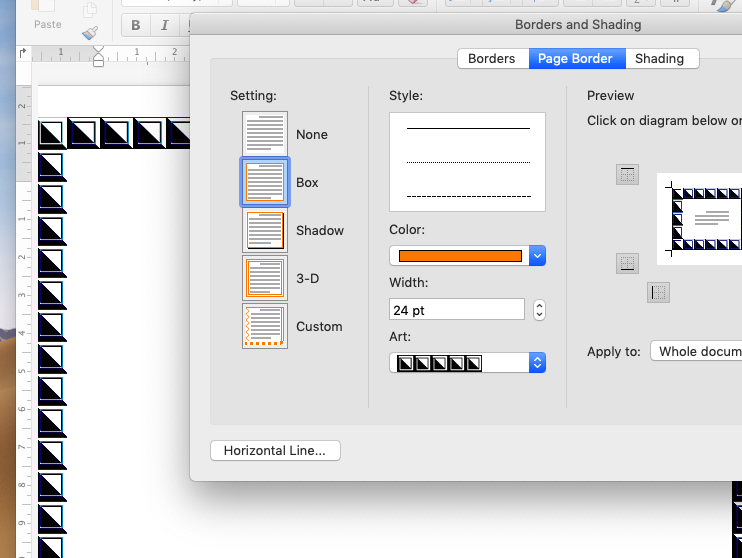Click the Width stepper arrows
The width and height of the screenshot is (742, 558).
539,310
